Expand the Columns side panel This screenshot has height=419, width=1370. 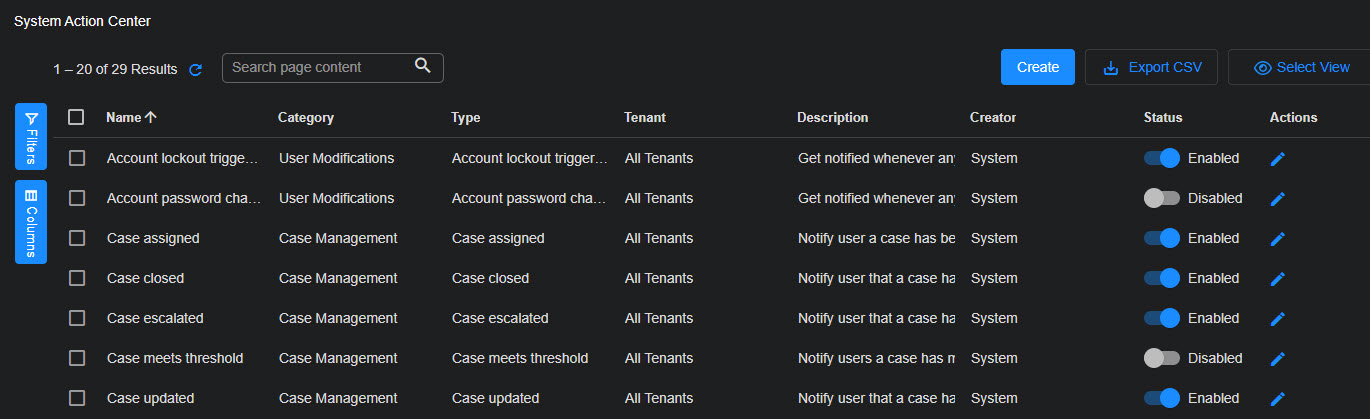(31, 222)
